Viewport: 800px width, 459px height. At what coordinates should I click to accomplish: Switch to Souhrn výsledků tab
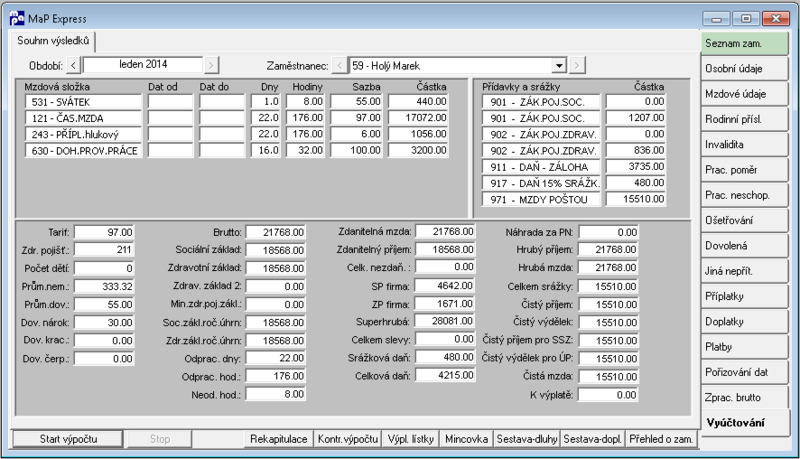coord(53,41)
